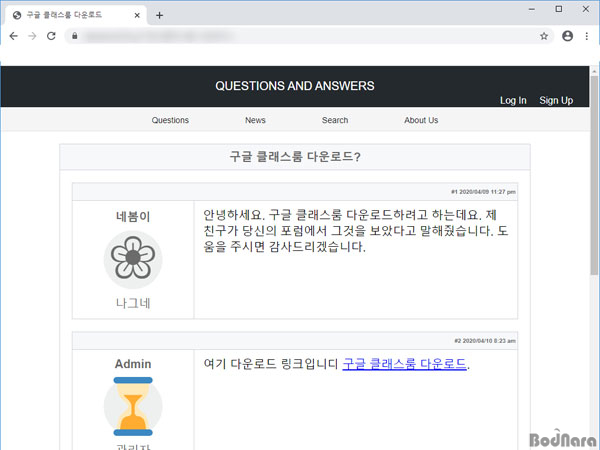Click the flower avatar of user 네봄이
The height and width of the screenshot is (450, 600).
[133, 260]
